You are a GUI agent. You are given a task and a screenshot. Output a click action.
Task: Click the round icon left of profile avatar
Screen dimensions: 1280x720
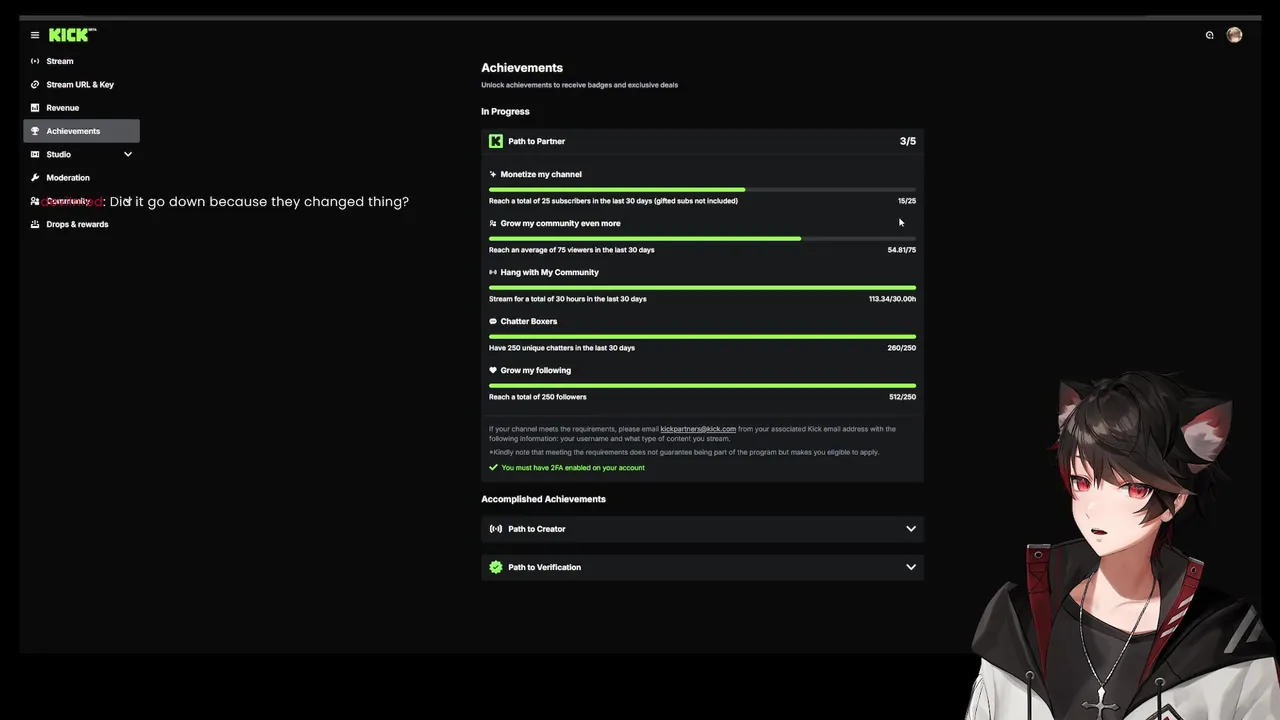pos(1209,35)
